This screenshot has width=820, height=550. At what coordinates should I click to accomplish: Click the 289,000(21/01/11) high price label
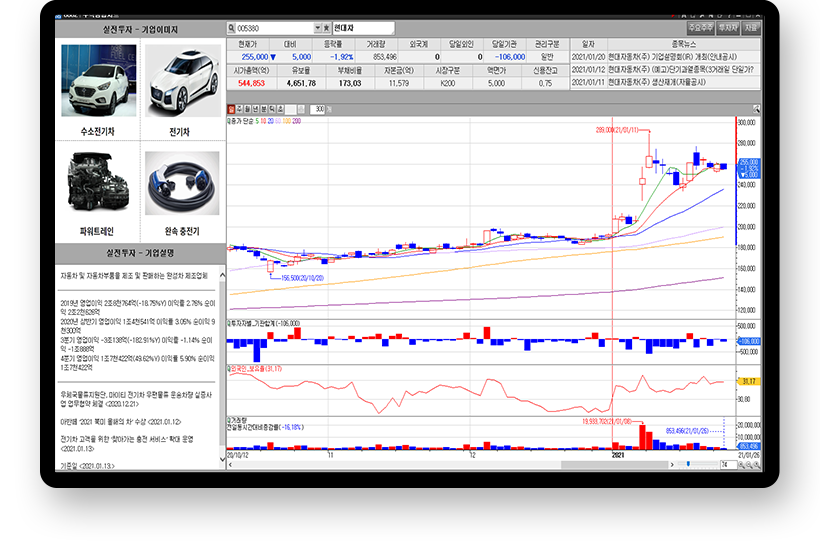coord(617,130)
